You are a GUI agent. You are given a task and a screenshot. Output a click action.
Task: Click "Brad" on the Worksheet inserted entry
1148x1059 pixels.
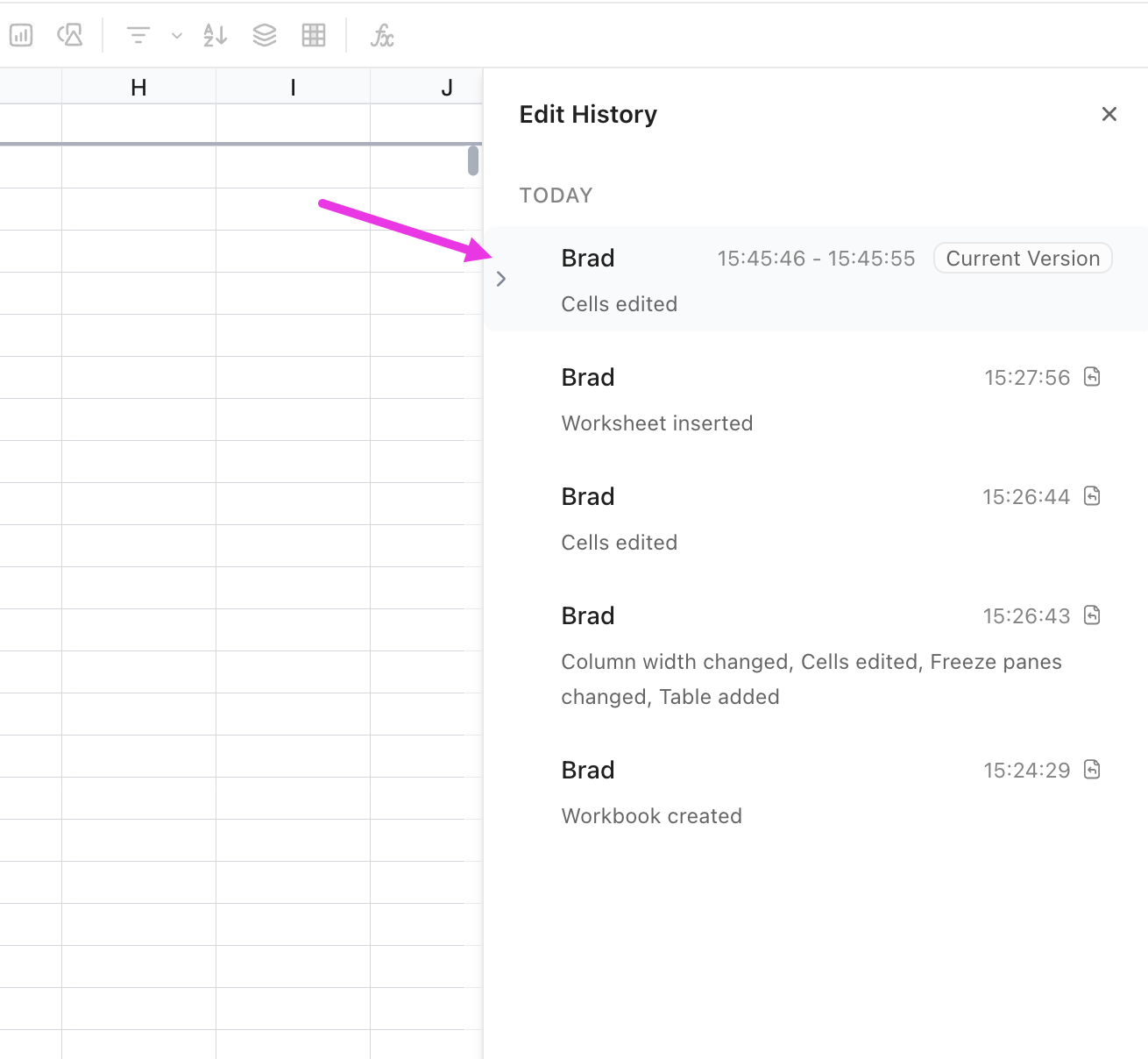(588, 377)
